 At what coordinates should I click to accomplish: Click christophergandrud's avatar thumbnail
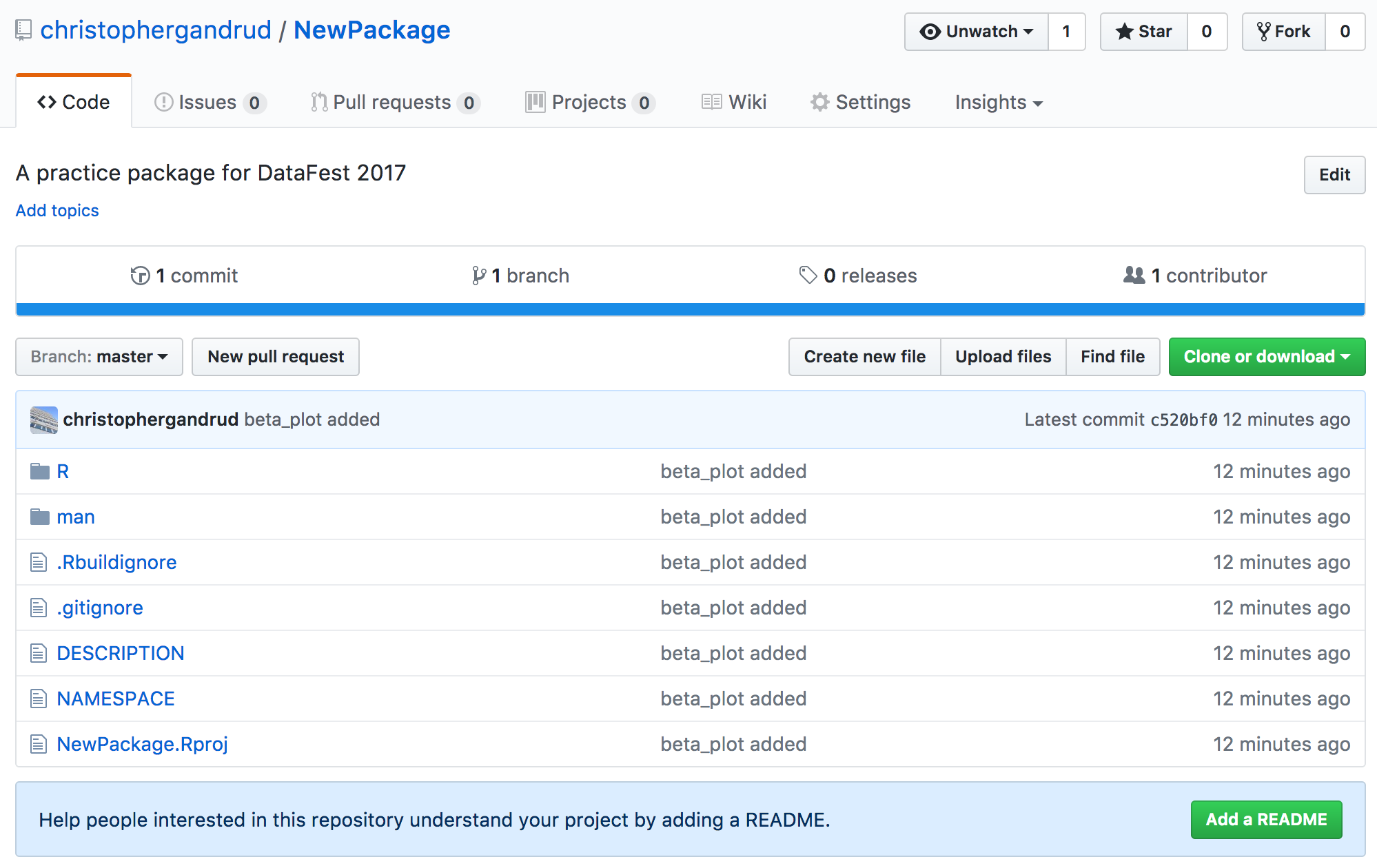pyautogui.click(x=44, y=420)
